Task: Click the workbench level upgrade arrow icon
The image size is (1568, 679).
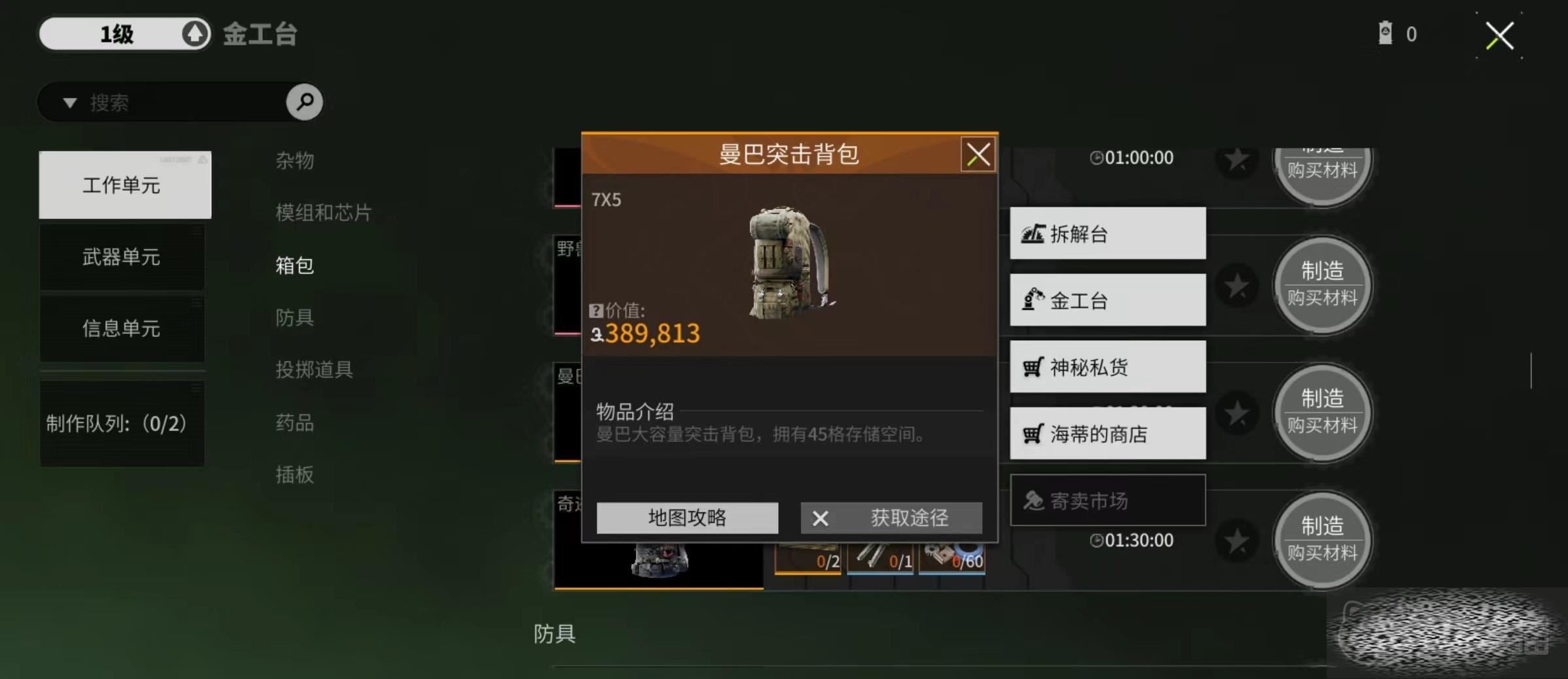Action: click(194, 33)
